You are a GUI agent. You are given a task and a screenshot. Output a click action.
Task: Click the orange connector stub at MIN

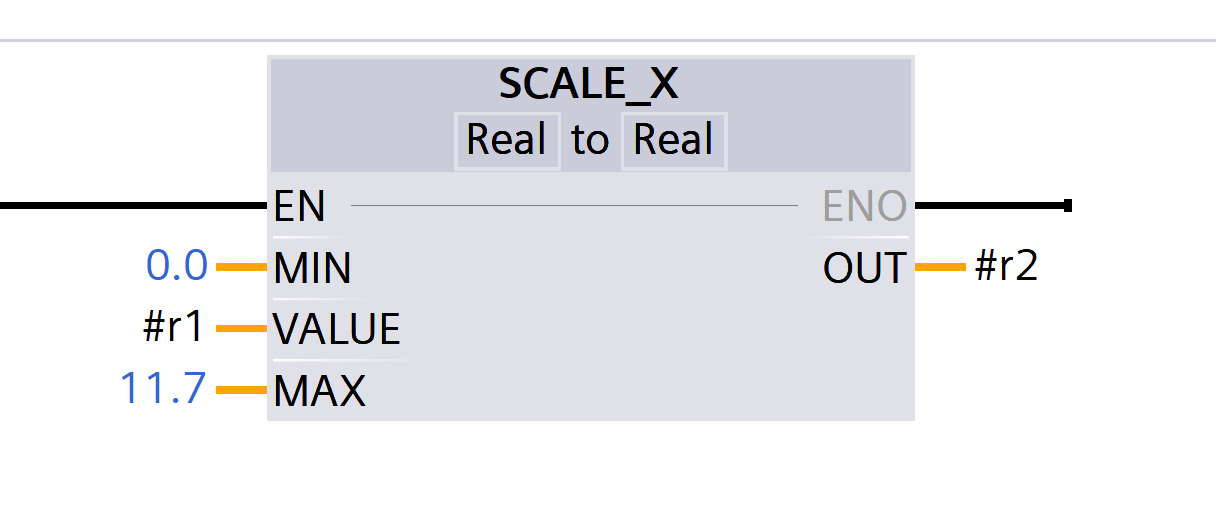click(x=242, y=268)
